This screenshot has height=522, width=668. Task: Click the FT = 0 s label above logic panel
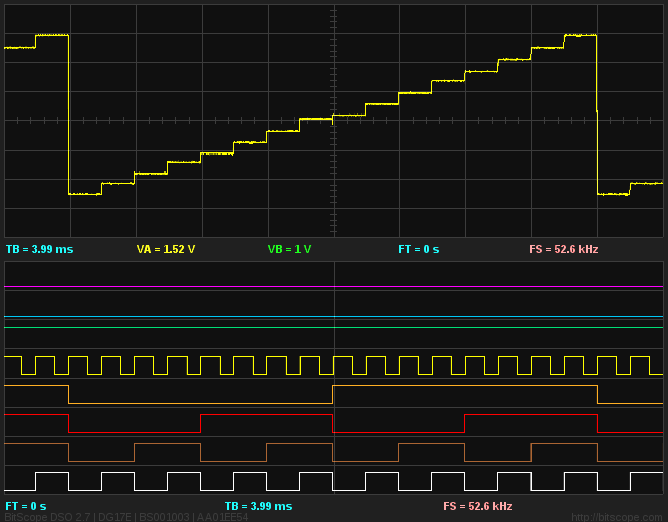418,249
